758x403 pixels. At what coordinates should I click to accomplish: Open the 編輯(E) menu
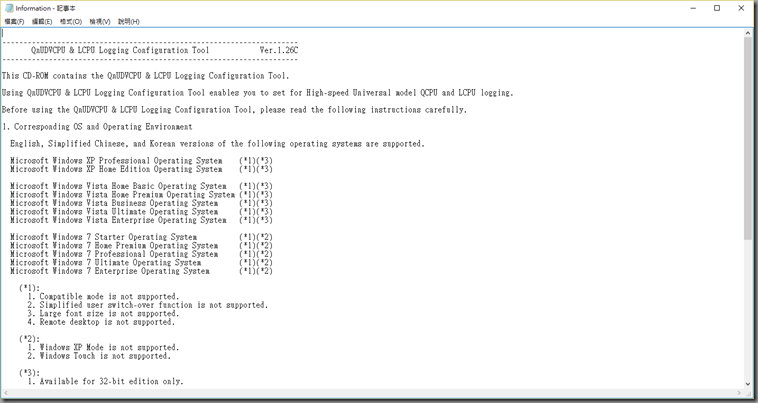point(42,22)
